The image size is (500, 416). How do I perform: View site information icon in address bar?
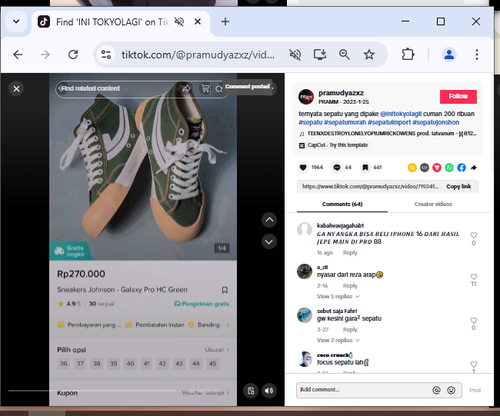[106, 54]
